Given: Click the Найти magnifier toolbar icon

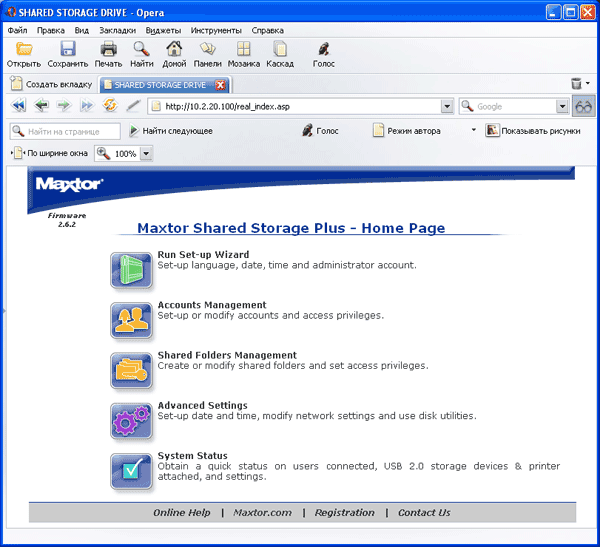Looking at the screenshot, I should [x=141, y=49].
